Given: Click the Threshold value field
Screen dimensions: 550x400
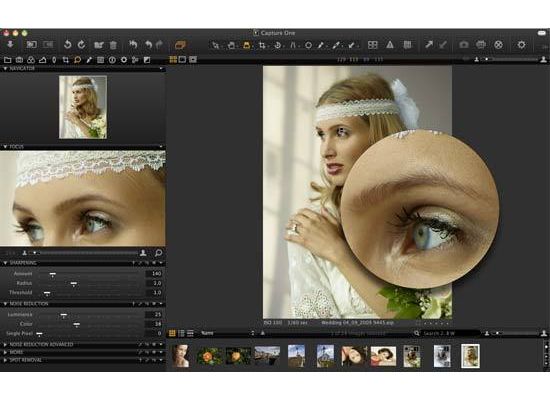Looking at the screenshot, I should 154,292.
